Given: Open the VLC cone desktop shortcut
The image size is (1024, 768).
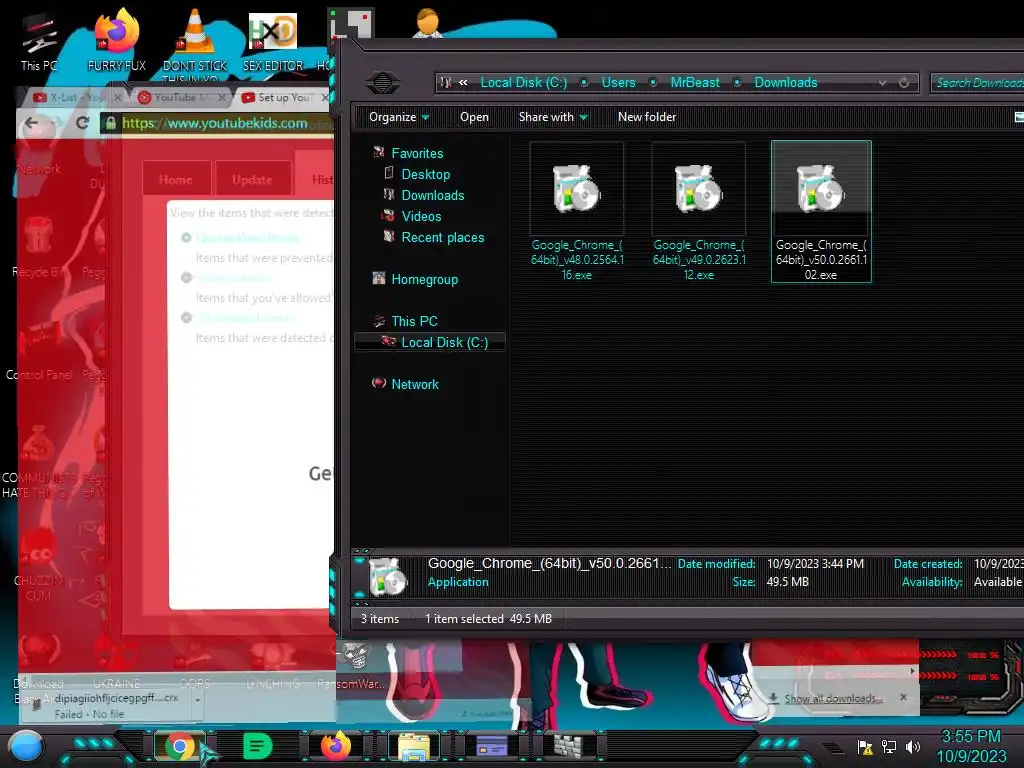Looking at the screenshot, I should pyautogui.click(x=195, y=42).
